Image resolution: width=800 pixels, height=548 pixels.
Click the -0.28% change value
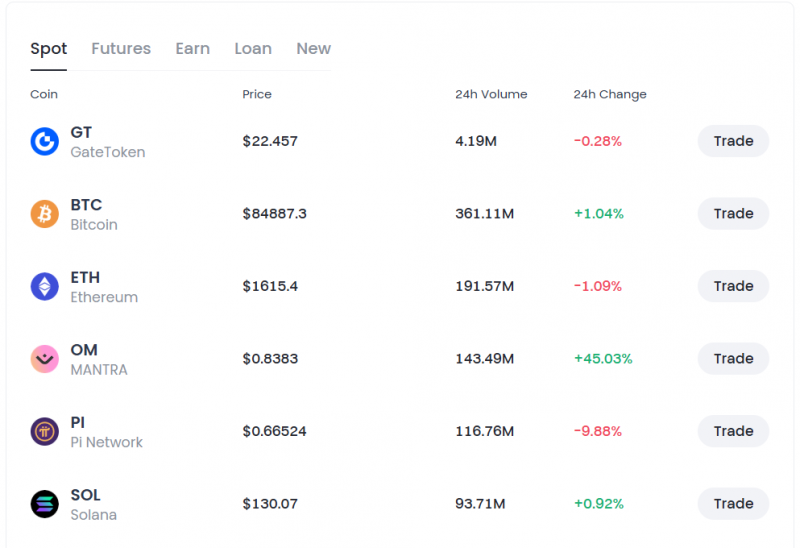tap(598, 141)
